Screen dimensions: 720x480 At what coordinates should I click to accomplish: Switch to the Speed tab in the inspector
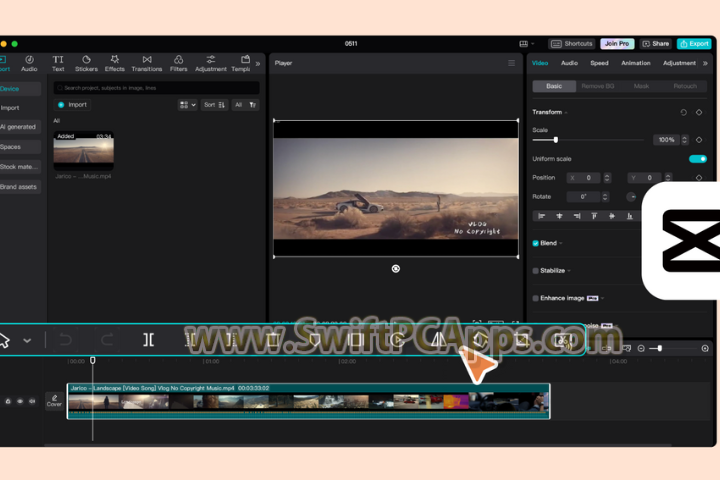599,63
